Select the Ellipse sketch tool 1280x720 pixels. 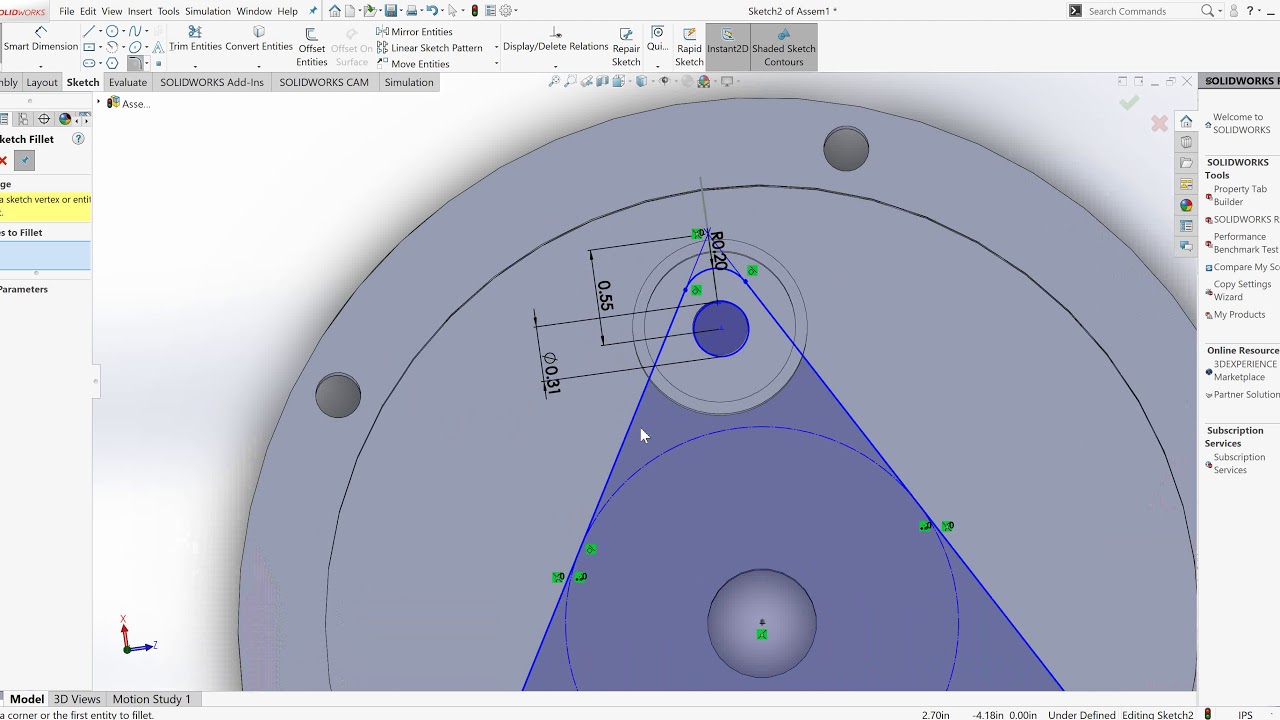(x=135, y=47)
